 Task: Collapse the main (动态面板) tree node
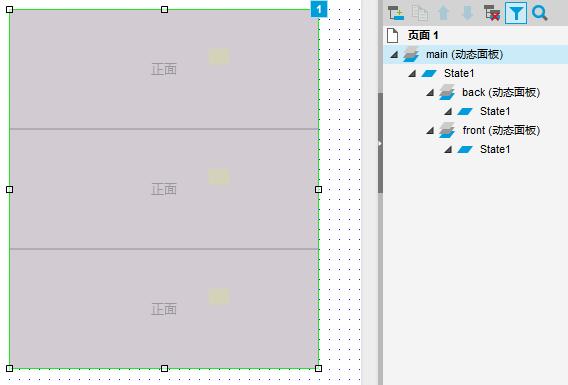coord(394,55)
